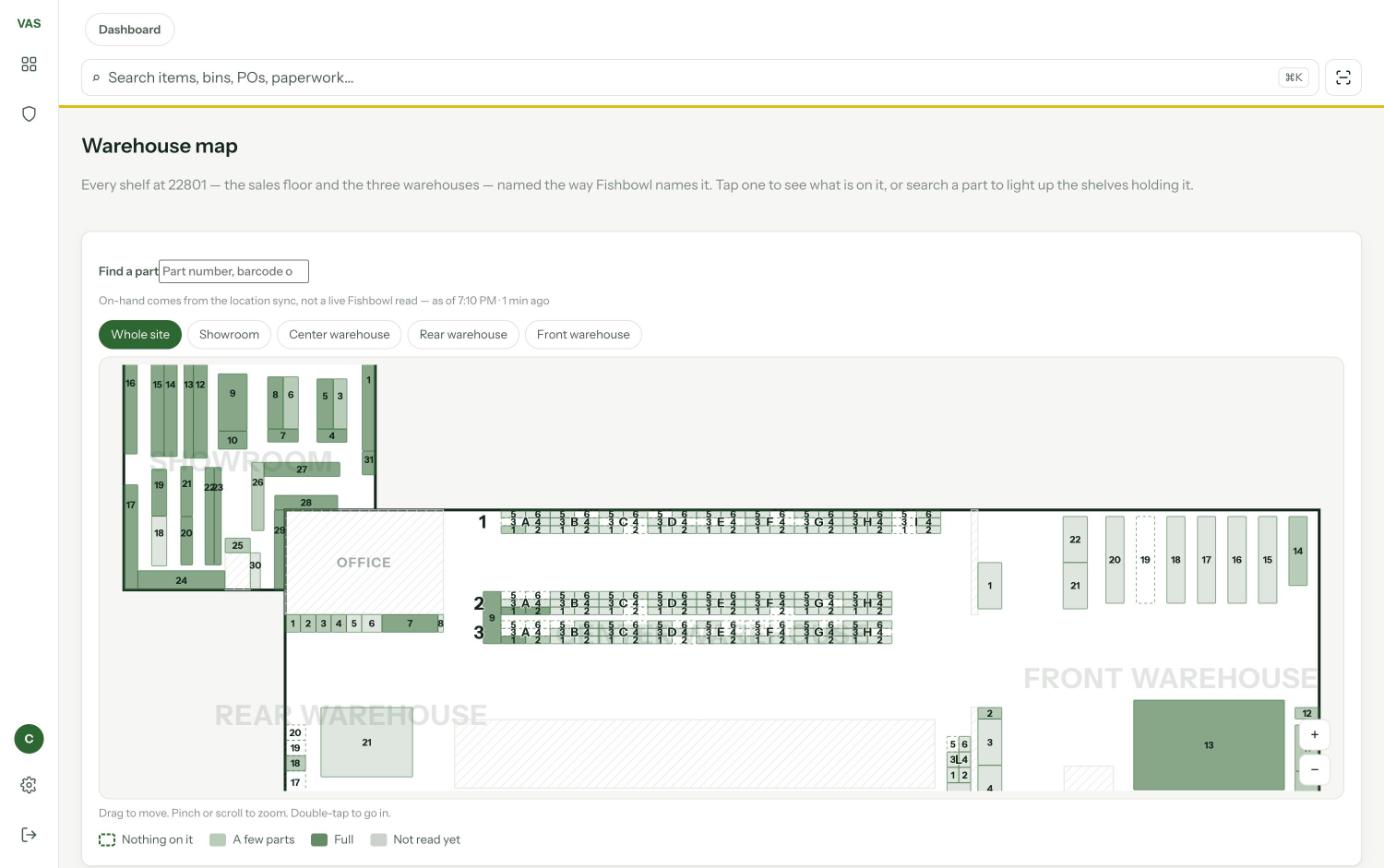The width and height of the screenshot is (1384, 868).
Task: Open the settings gear icon
Action: [x=29, y=785]
